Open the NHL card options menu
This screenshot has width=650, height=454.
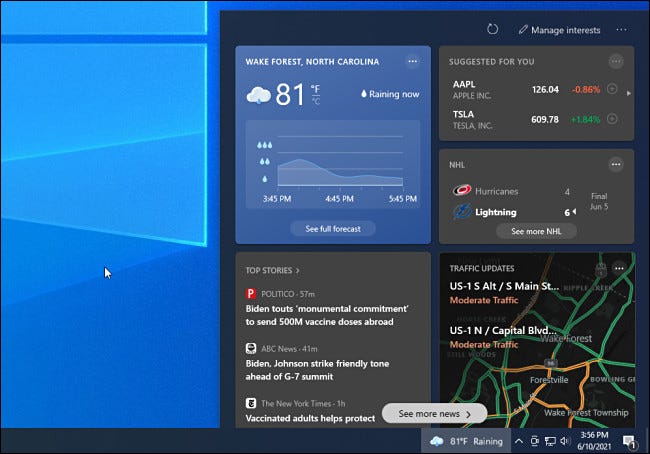click(616, 164)
